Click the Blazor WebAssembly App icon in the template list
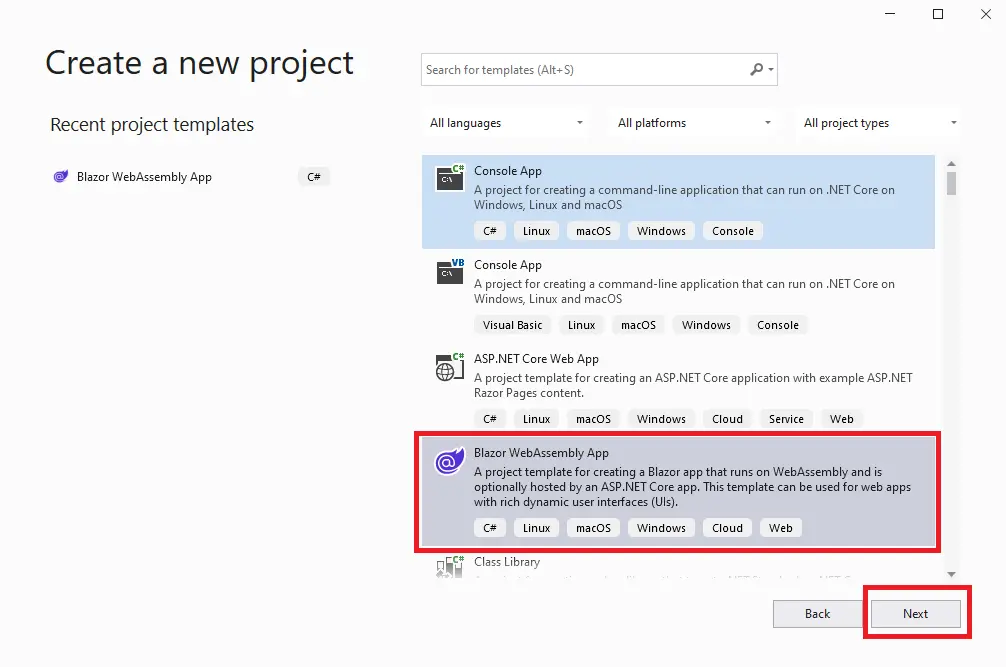 tap(450, 461)
